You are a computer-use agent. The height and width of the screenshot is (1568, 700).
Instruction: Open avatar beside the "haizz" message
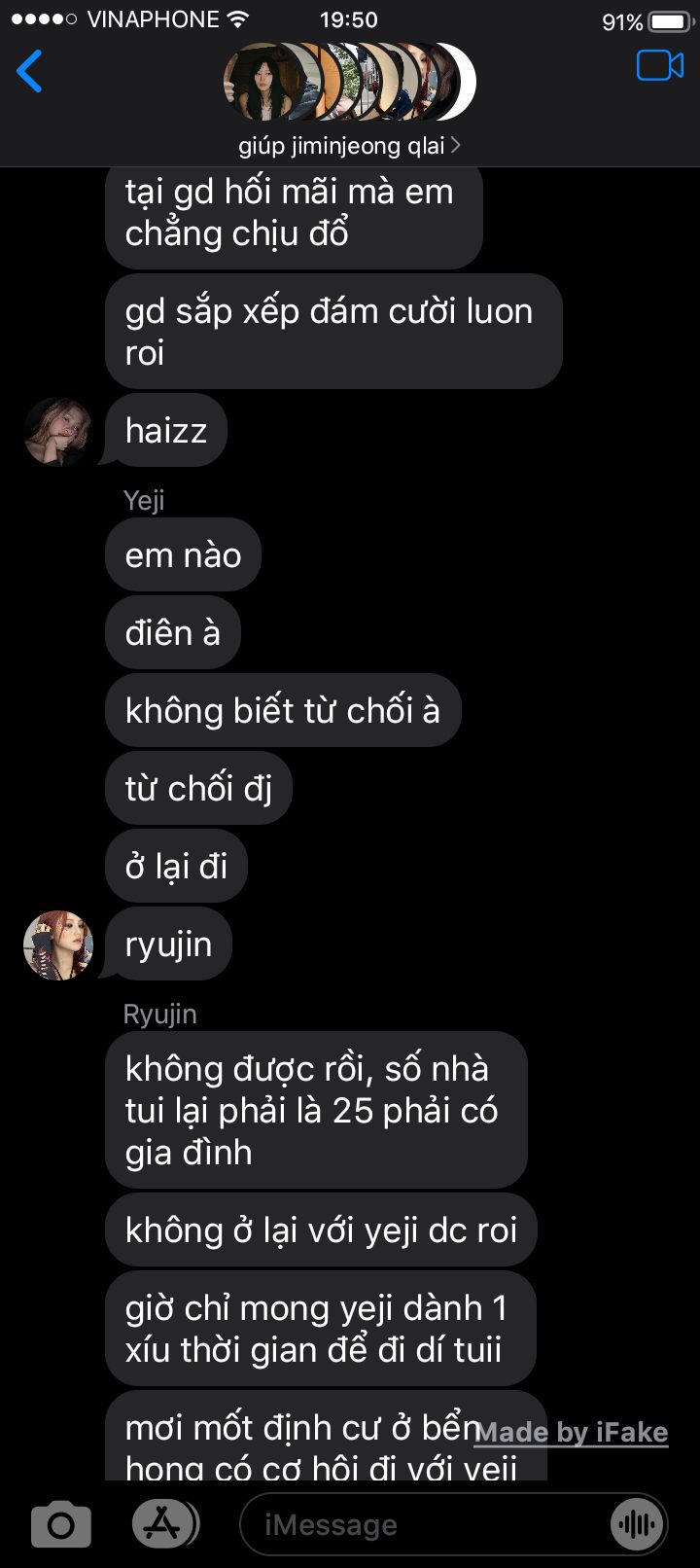click(x=58, y=432)
